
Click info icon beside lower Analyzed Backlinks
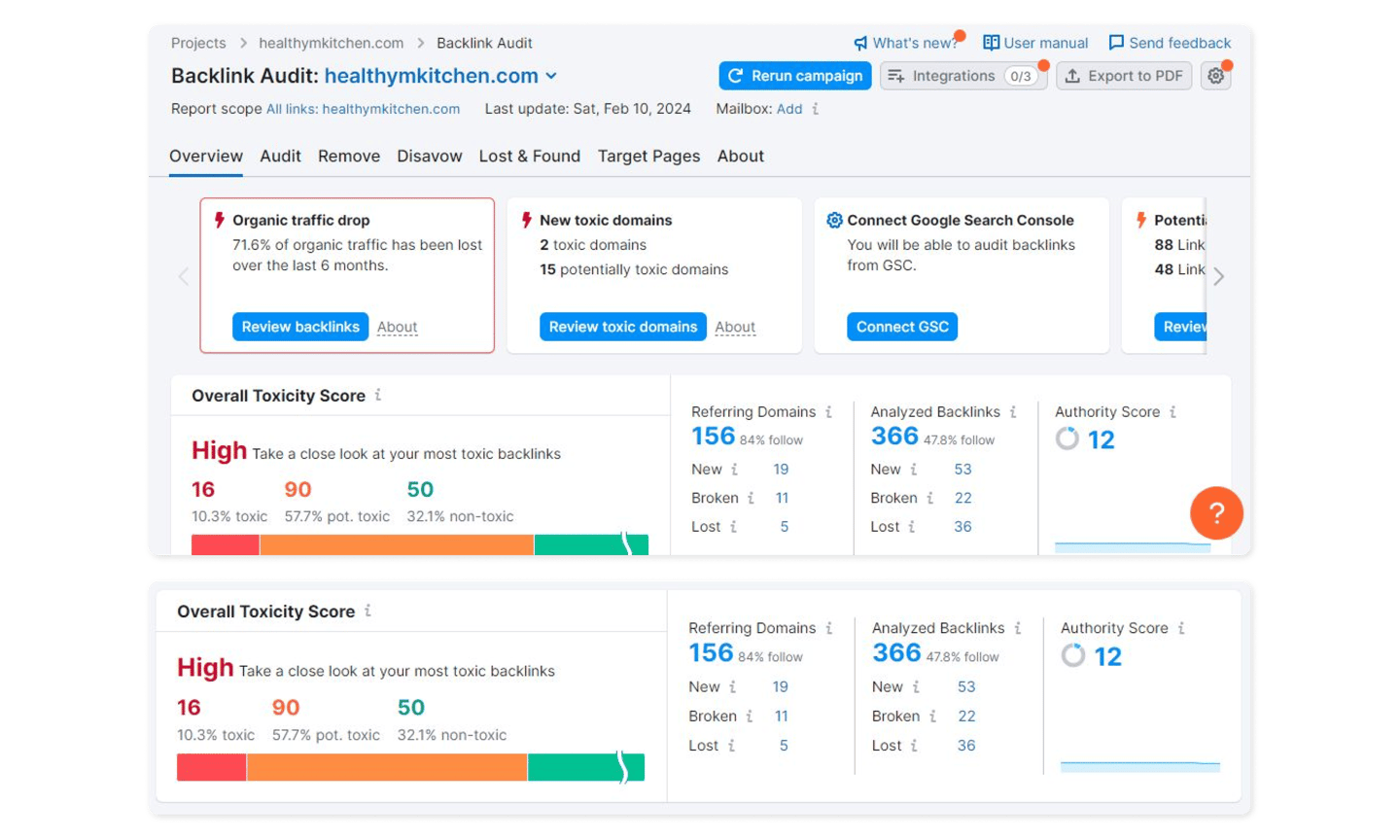pos(1017,628)
